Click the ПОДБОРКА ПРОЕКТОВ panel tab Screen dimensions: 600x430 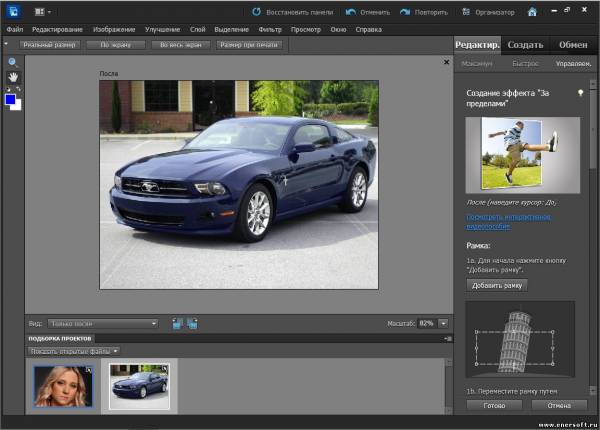(60, 339)
